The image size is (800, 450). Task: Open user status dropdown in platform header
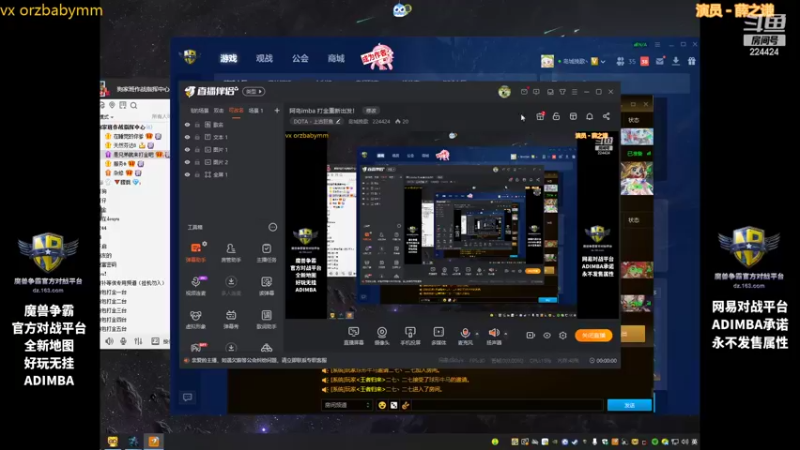pos(603,62)
